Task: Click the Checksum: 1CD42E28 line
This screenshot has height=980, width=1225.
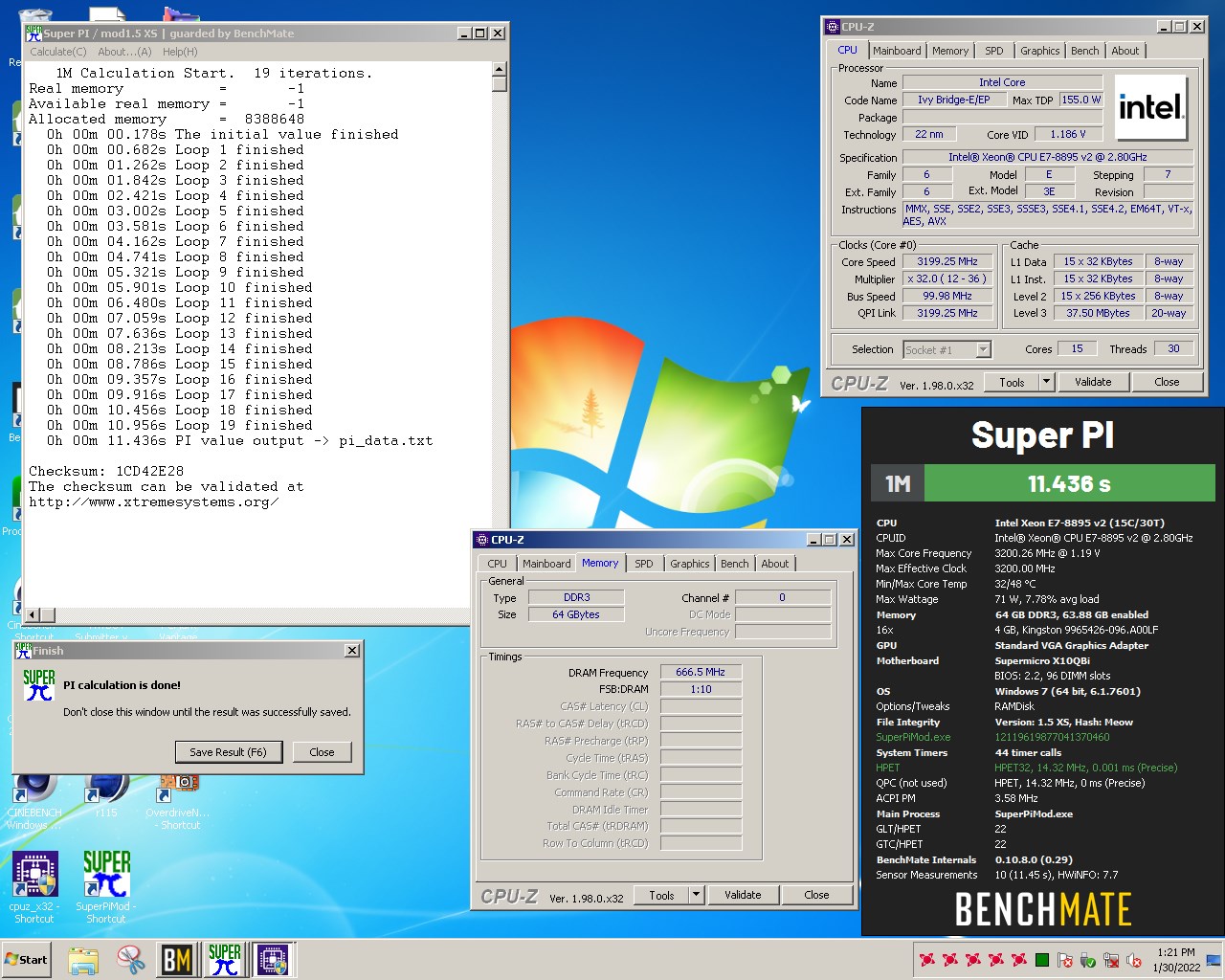Action: [x=106, y=471]
